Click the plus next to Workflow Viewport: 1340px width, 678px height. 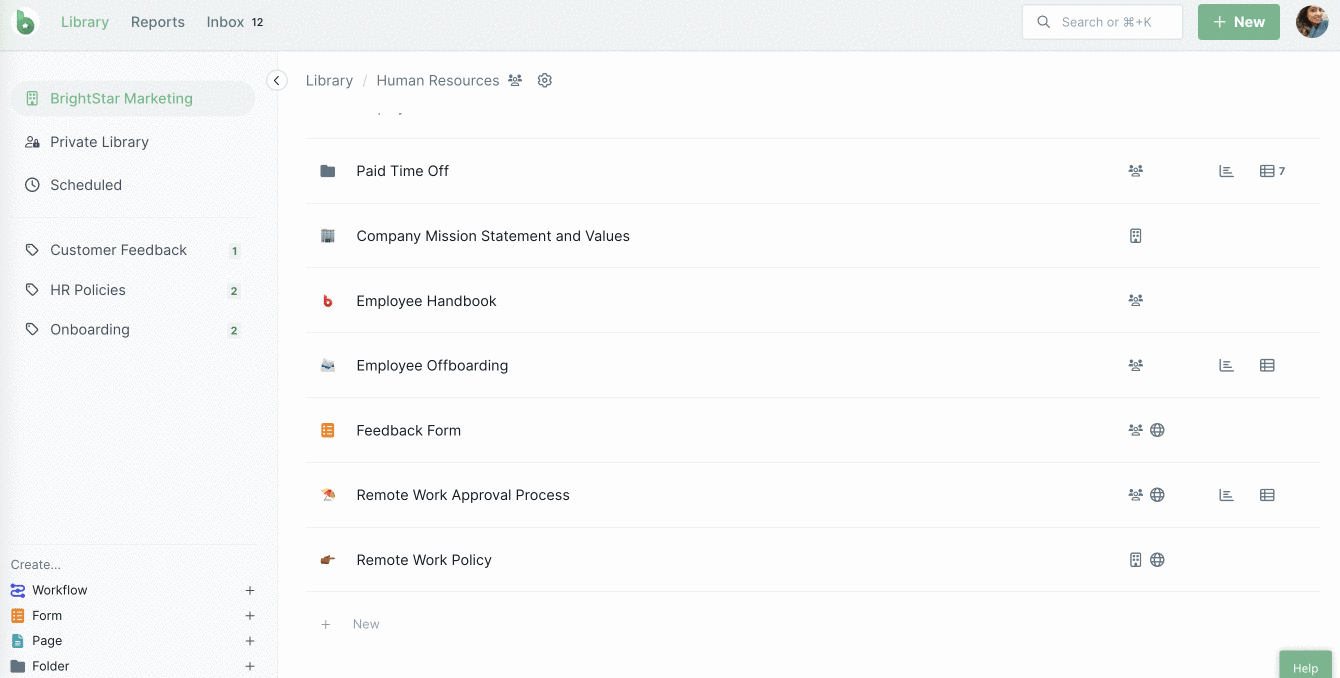[x=250, y=590]
